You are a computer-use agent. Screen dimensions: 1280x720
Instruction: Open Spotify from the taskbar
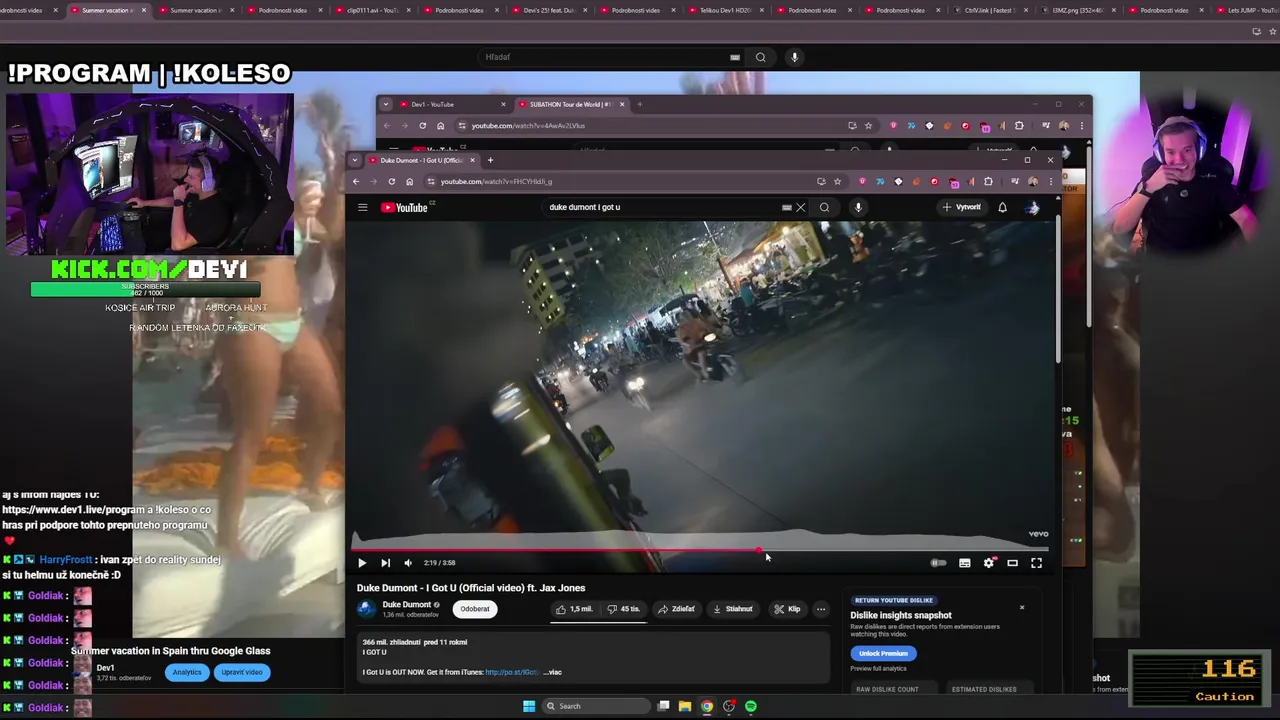coord(751,706)
